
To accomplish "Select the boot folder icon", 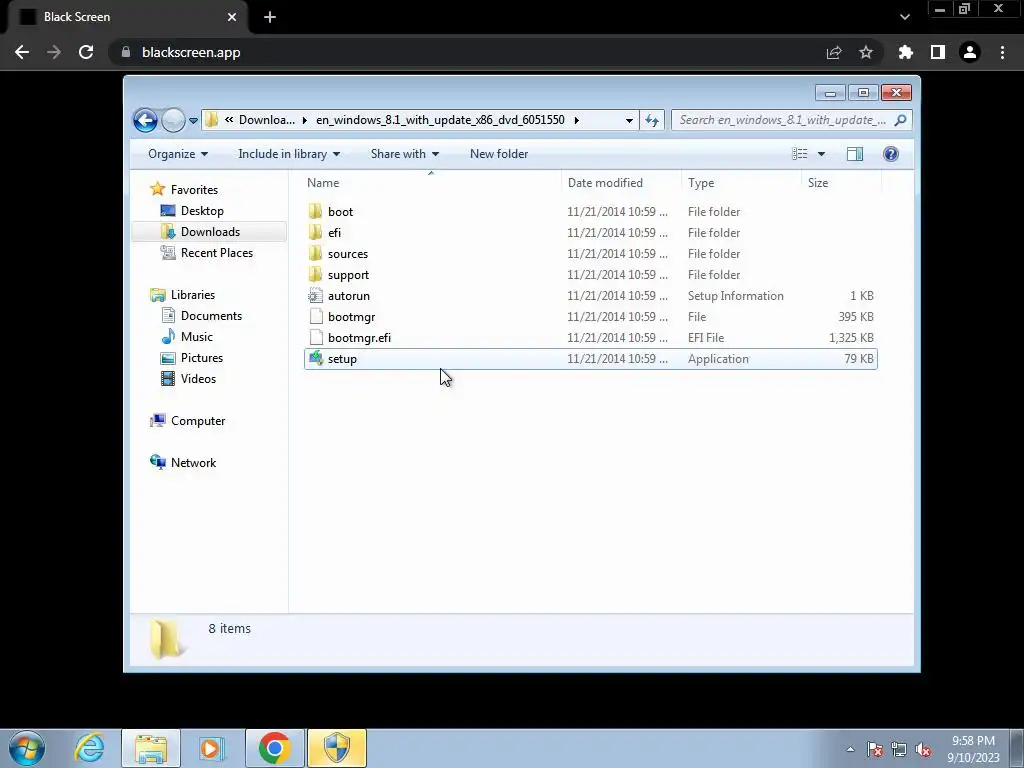I will (x=315, y=212).
